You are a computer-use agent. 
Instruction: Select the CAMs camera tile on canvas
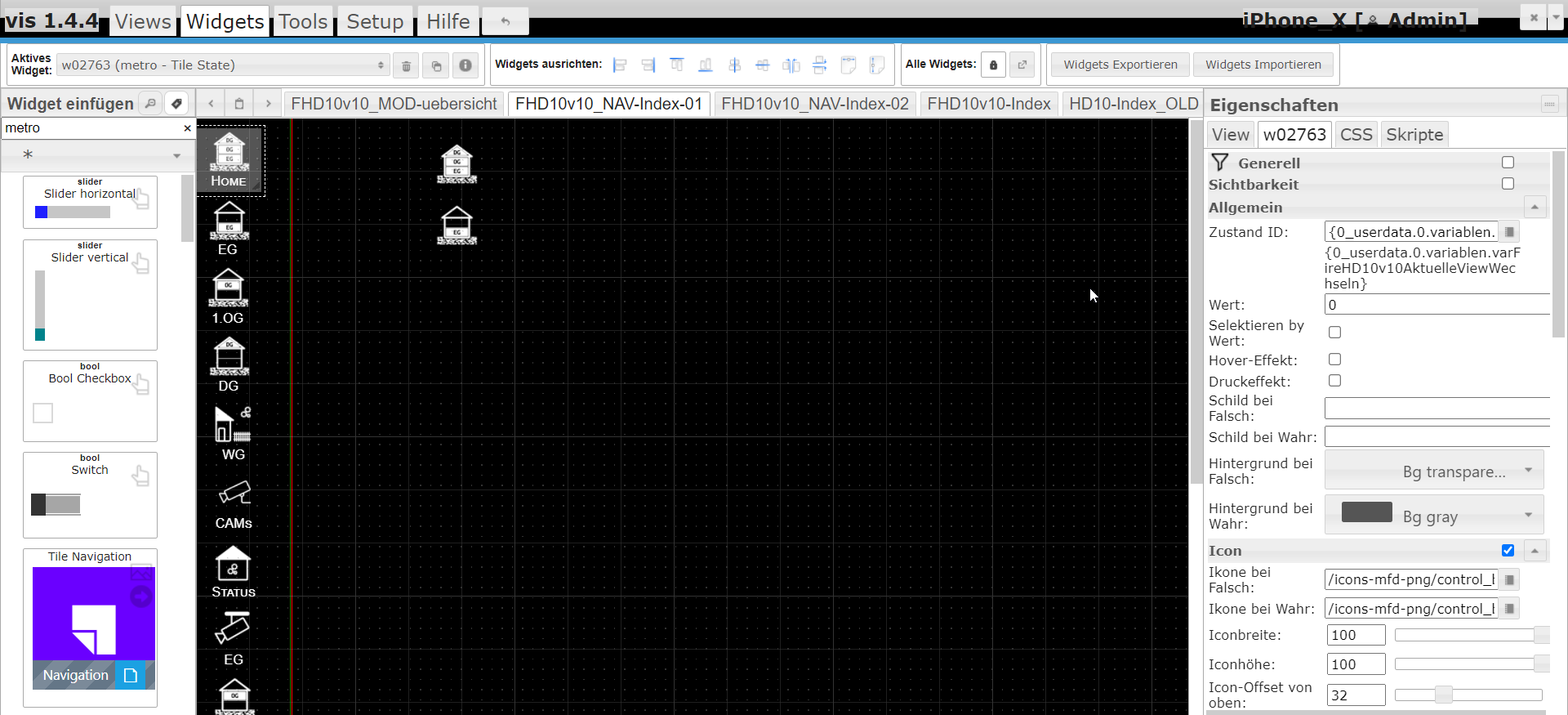coord(234,505)
